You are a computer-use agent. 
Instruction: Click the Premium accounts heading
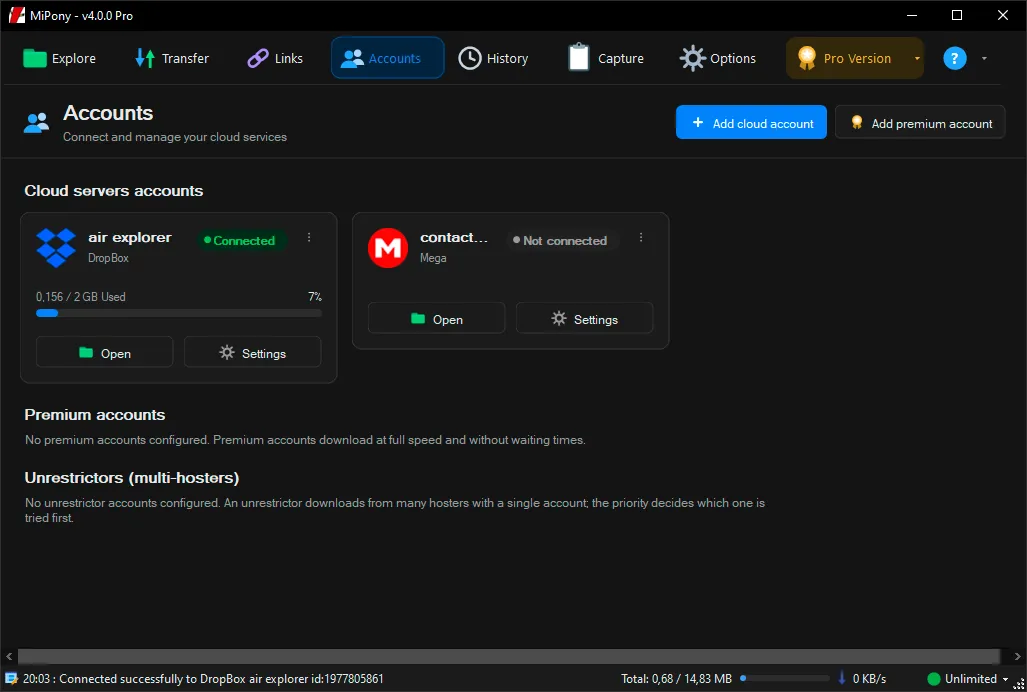click(94, 414)
